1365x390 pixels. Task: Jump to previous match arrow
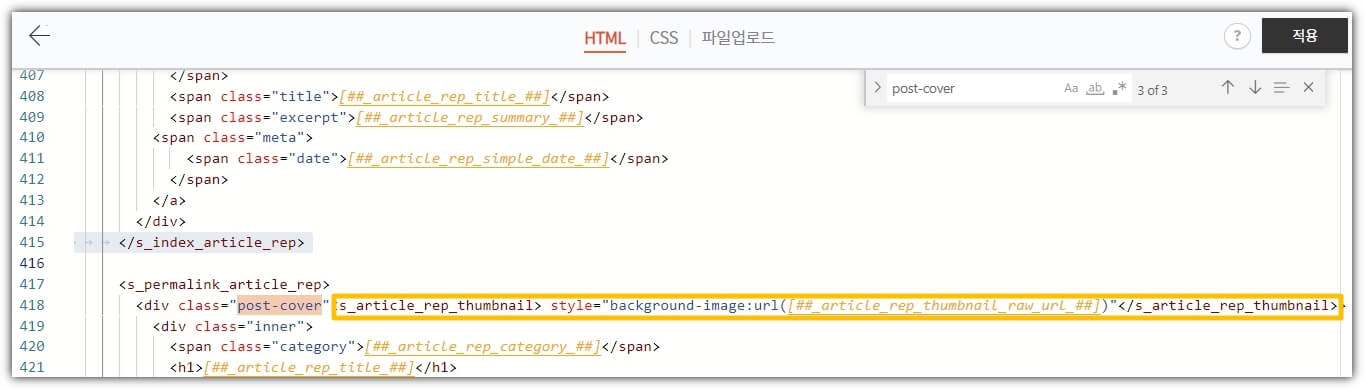[x=1228, y=88]
